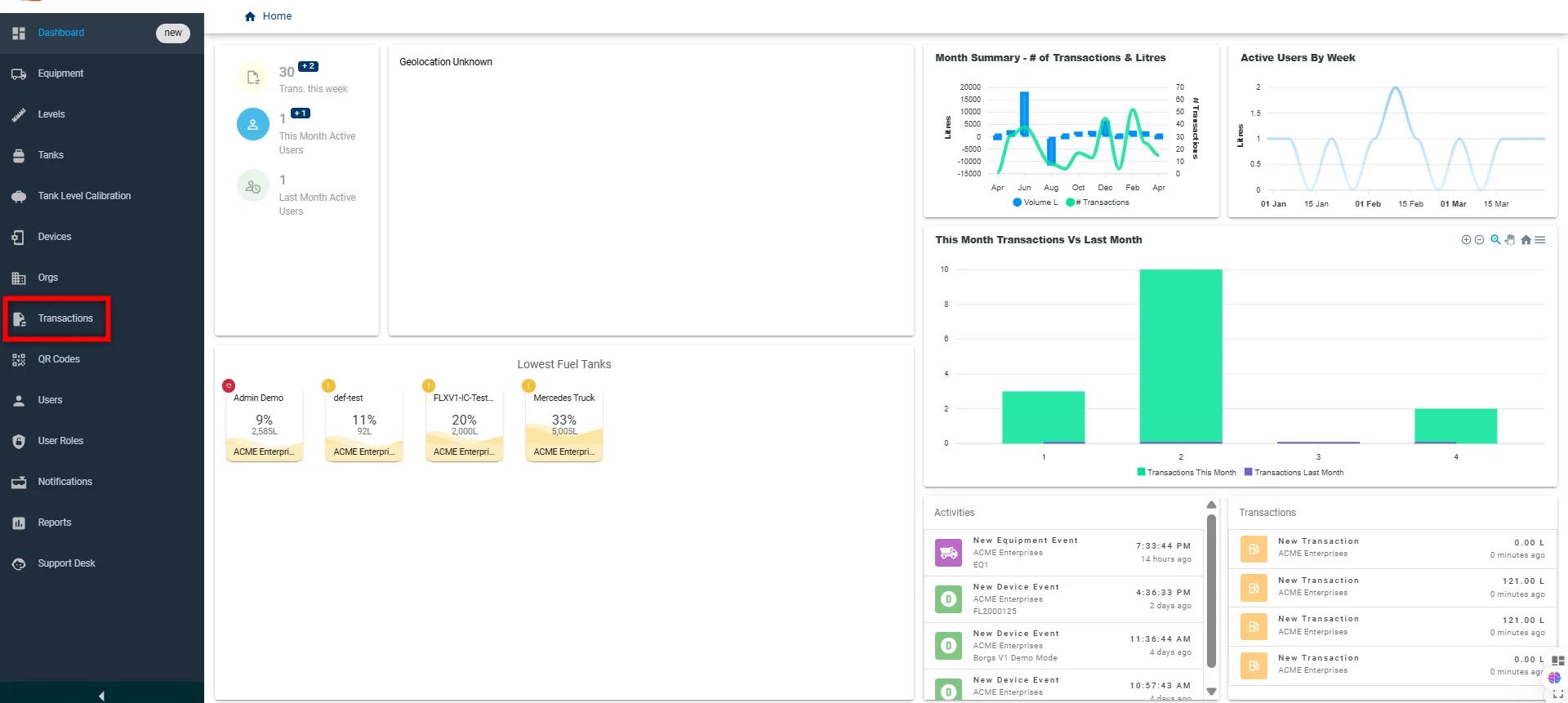This screenshot has height=703, width=1568.
Task: Click the weekly transactions document icon
Action: pyautogui.click(x=253, y=78)
